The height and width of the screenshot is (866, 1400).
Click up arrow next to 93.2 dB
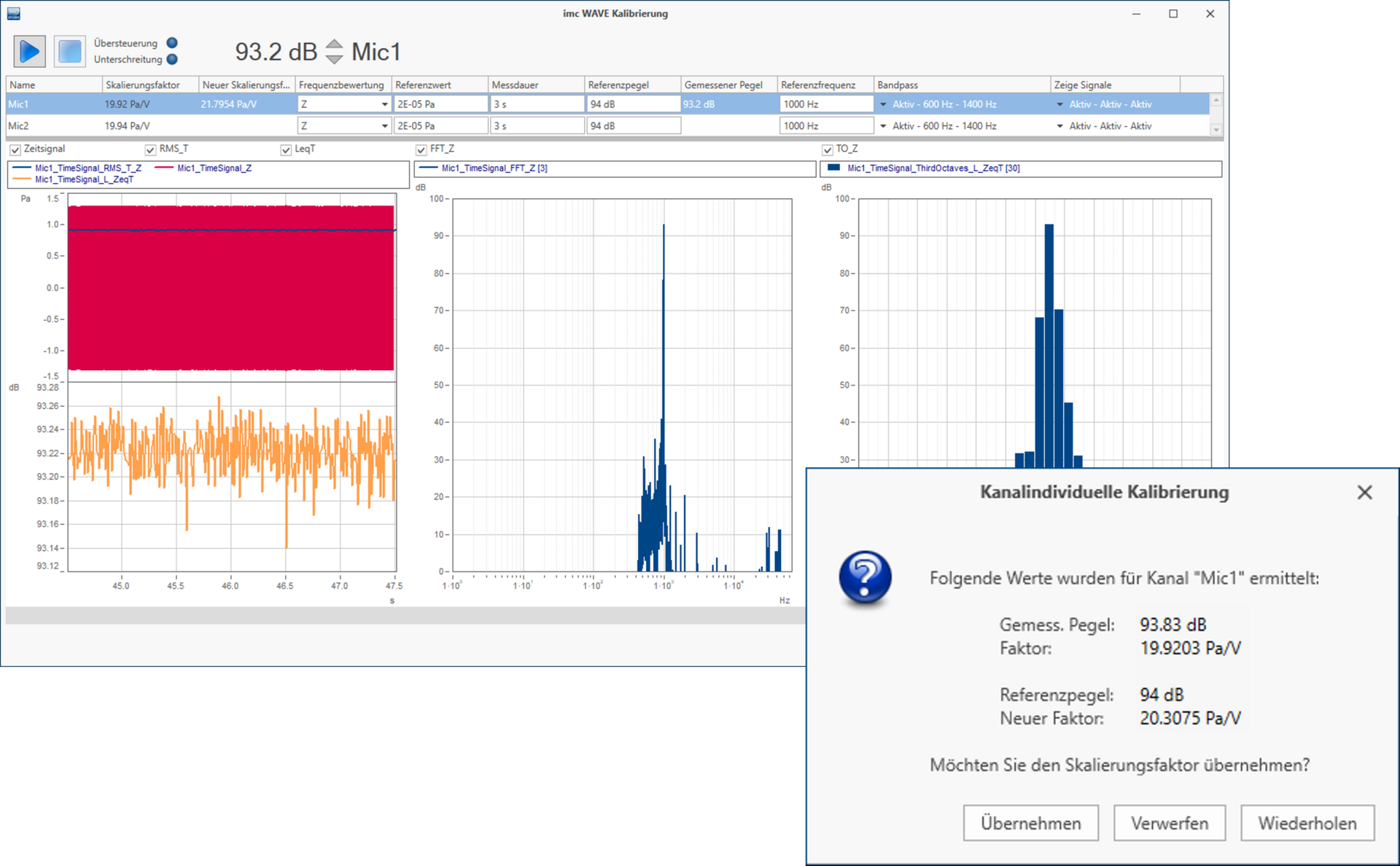pos(334,44)
